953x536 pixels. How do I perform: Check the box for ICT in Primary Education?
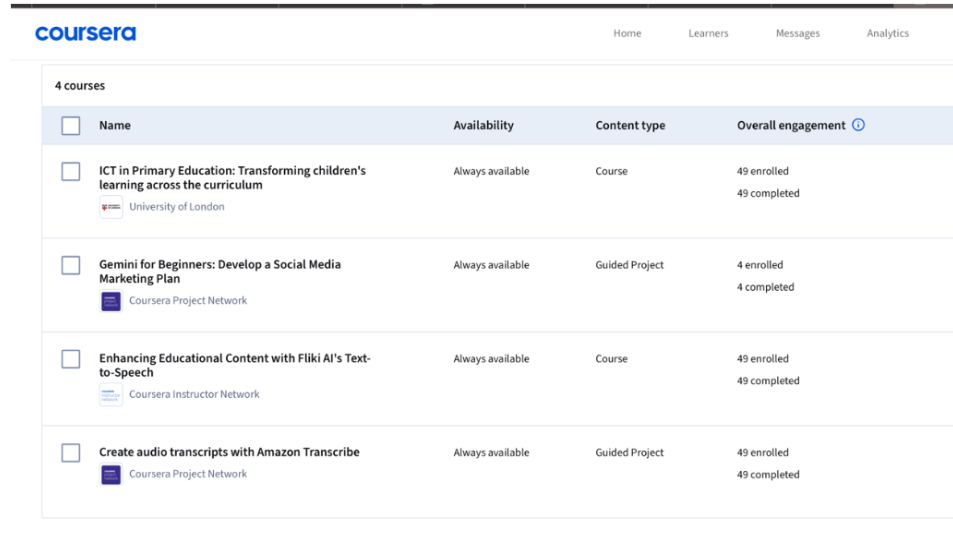(71, 171)
